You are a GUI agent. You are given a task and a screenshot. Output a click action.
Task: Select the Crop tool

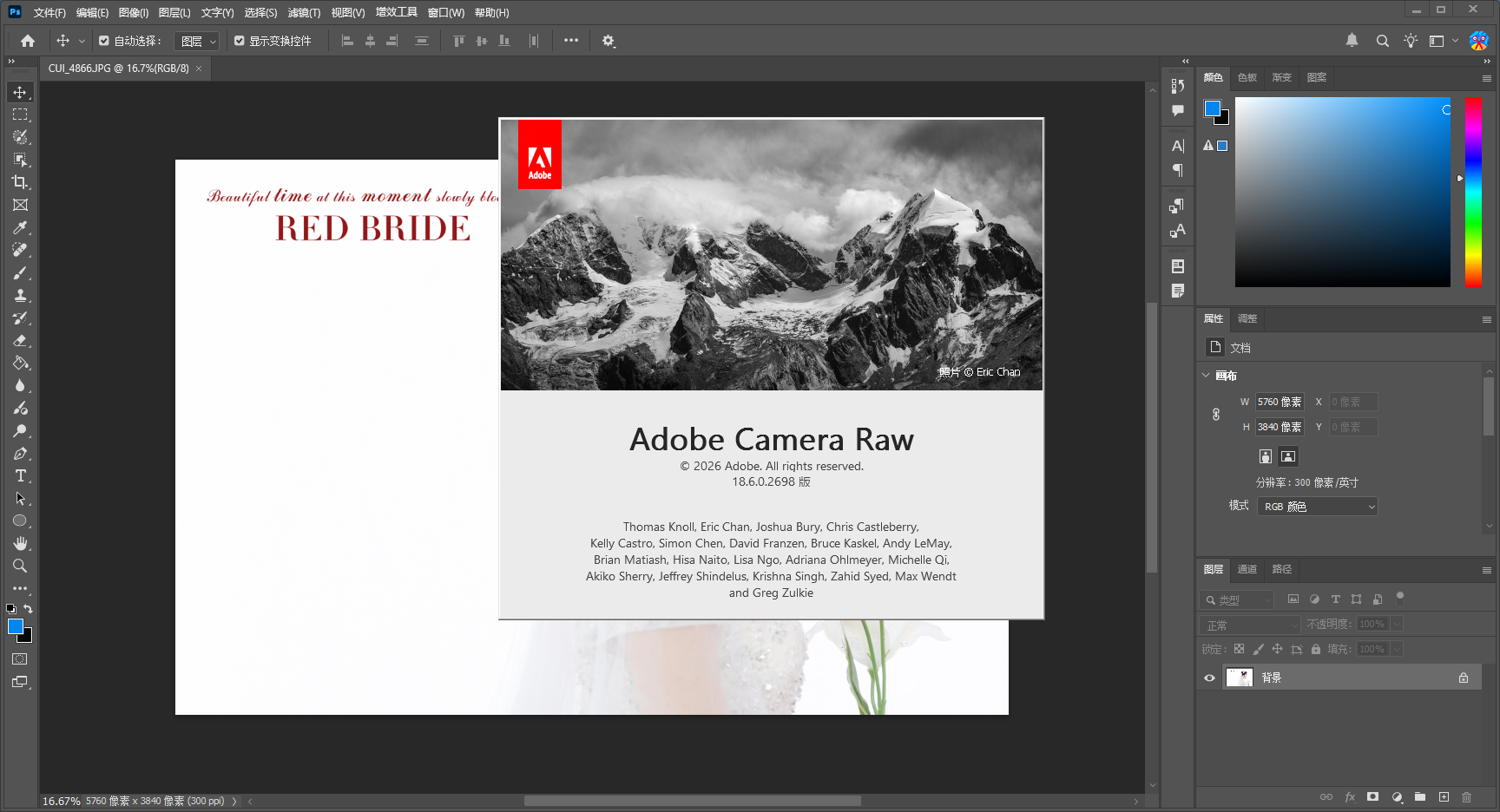tap(20, 182)
